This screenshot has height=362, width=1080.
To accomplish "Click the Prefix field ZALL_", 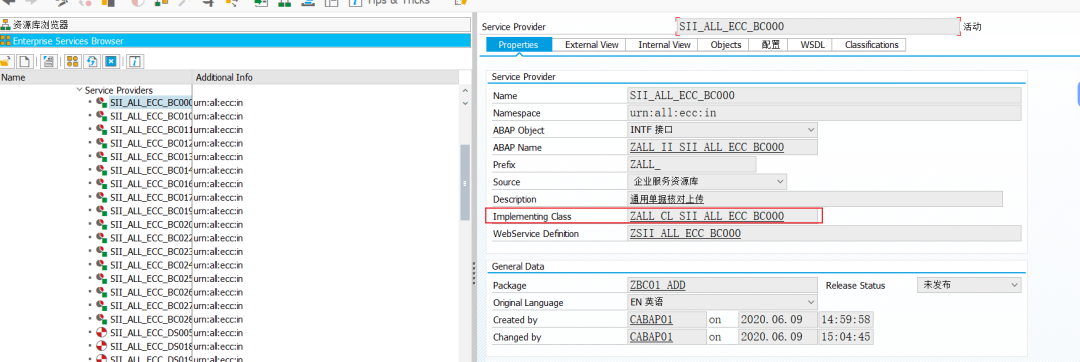I will tap(692, 164).
